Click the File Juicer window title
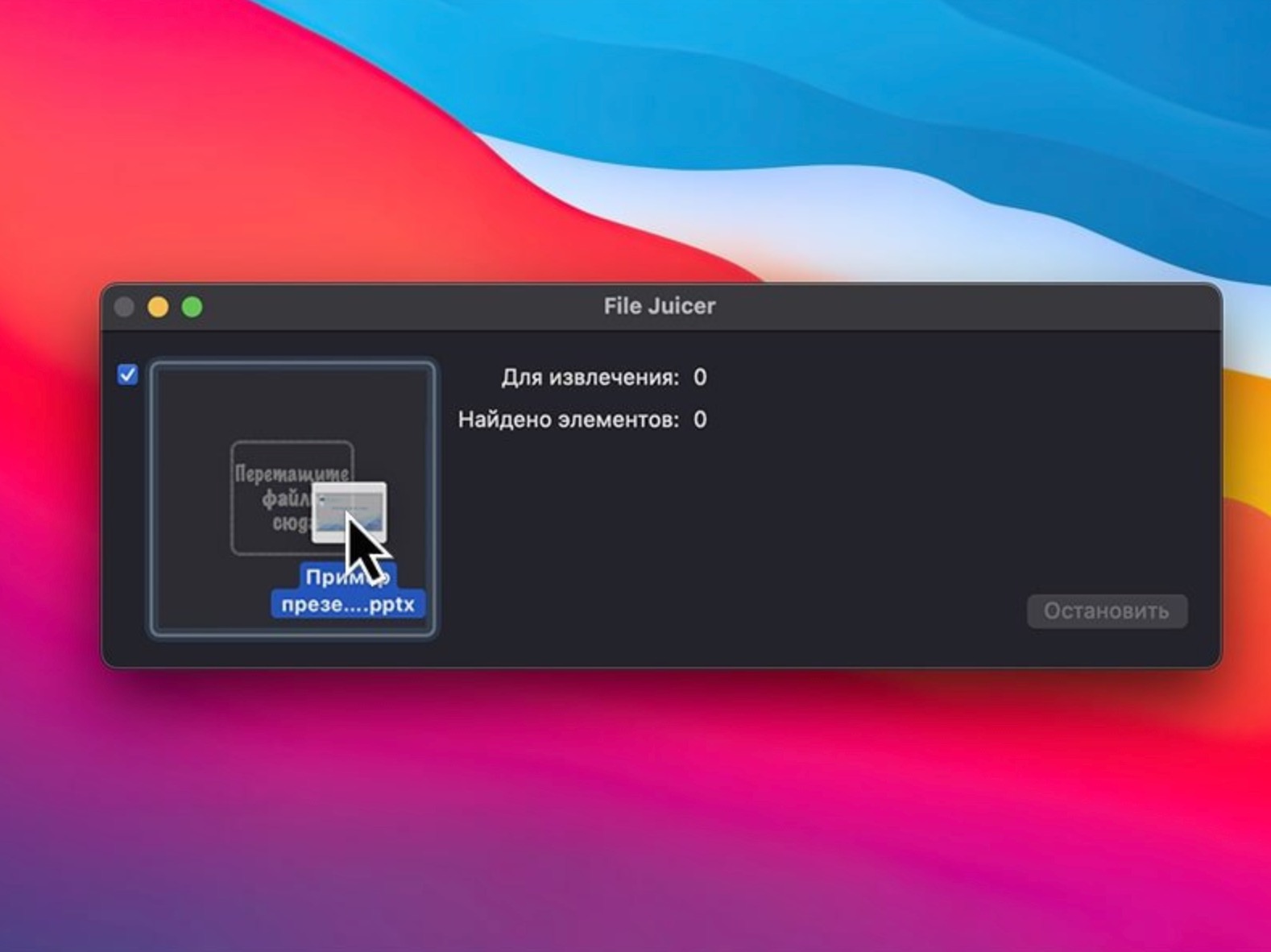 659,306
